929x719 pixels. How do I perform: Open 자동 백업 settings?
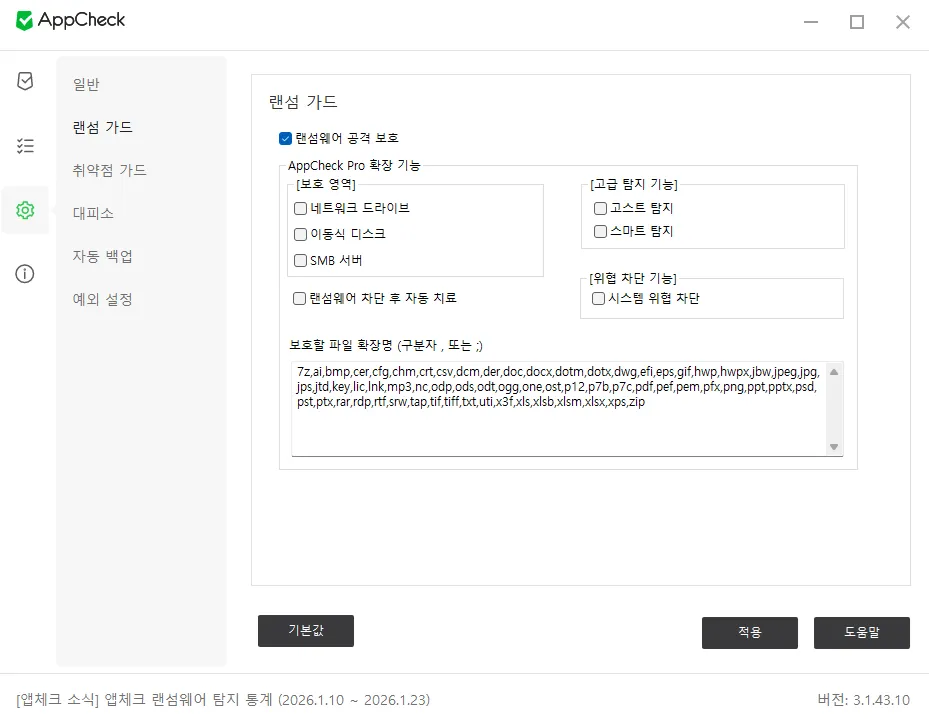[102, 256]
